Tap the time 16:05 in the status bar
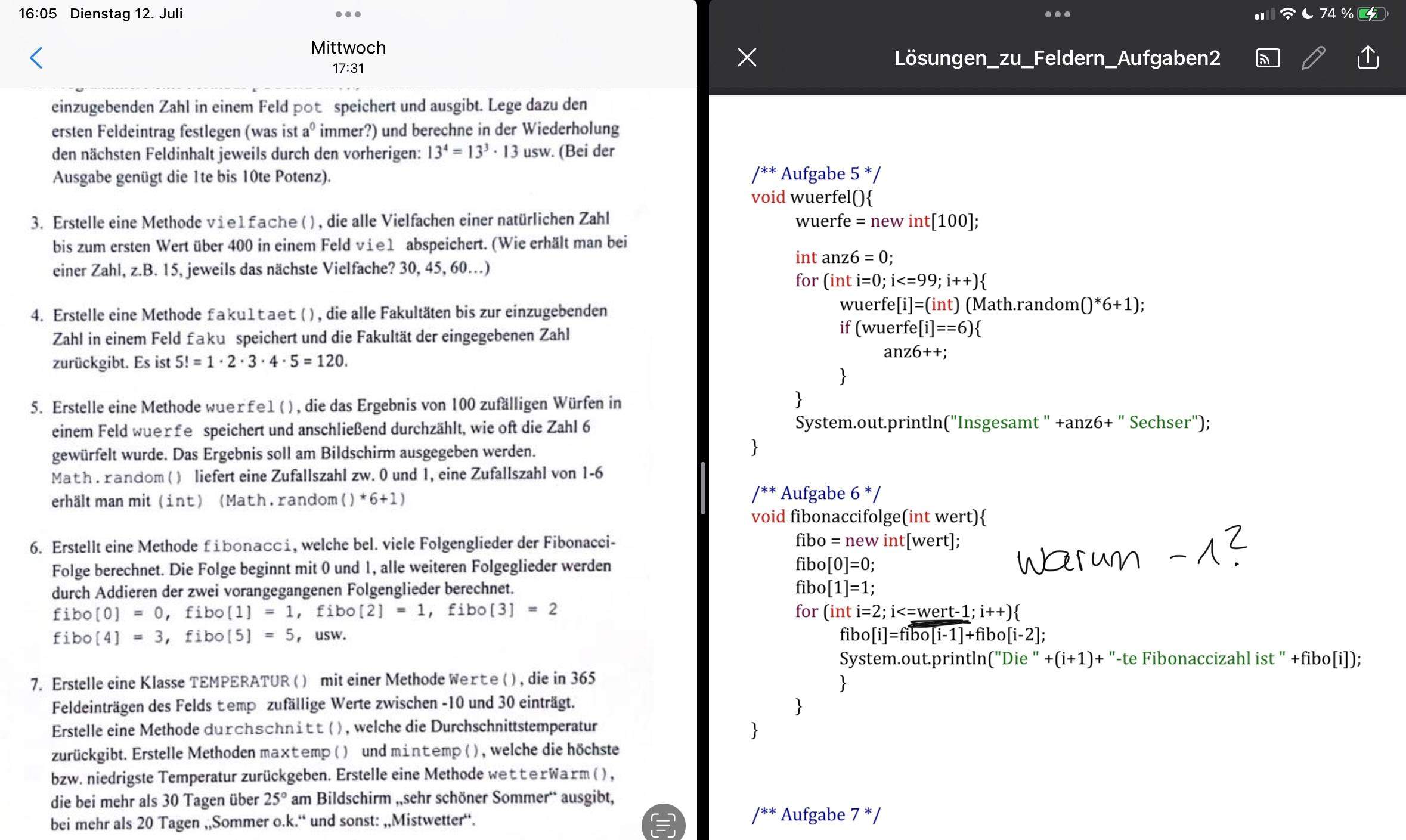The image size is (1406, 840). [x=37, y=13]
